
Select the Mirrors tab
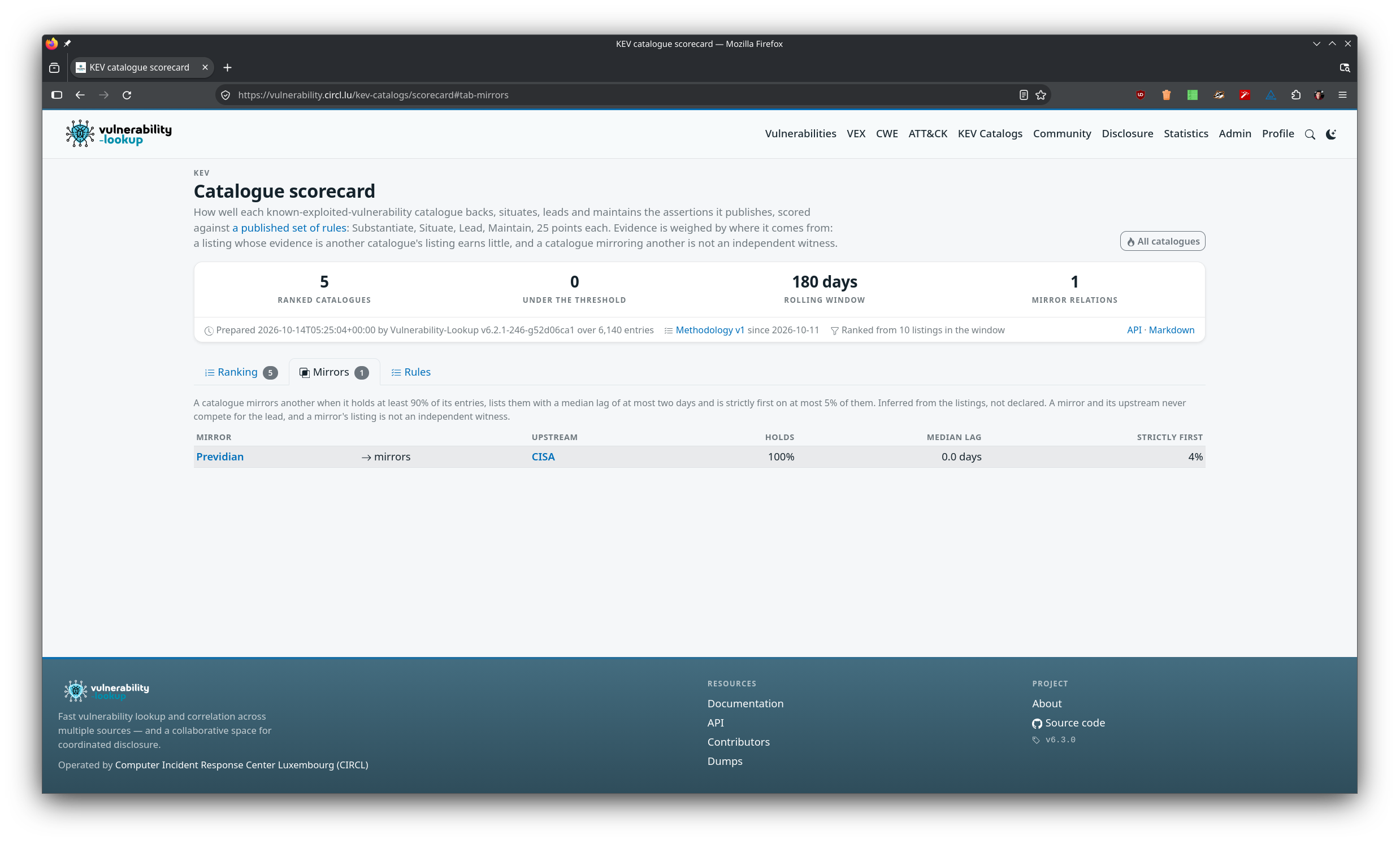[x=334, y=372]
